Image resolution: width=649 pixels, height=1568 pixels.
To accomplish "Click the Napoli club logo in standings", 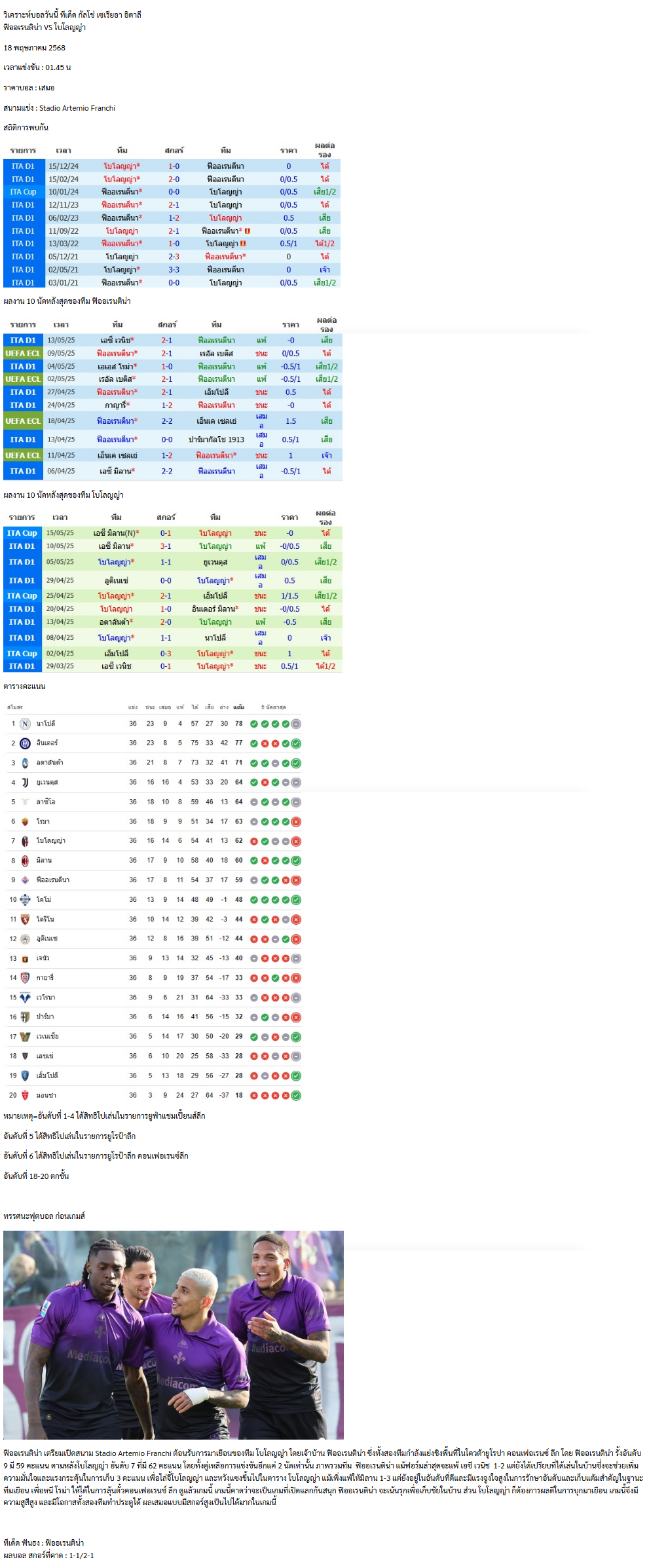I will (25, 724).
